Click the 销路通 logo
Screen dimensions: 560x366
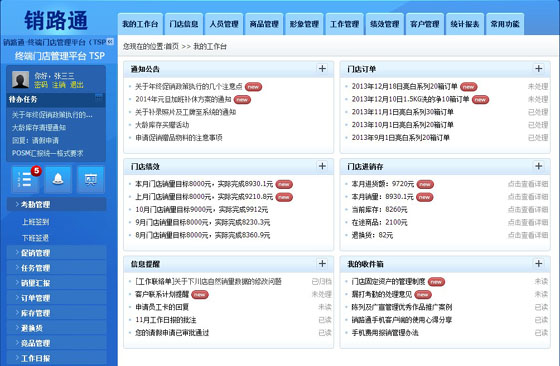click(56, 20)
